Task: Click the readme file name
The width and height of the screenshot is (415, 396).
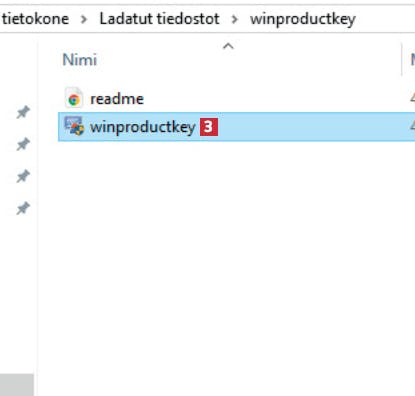Action: coord(117,99)
